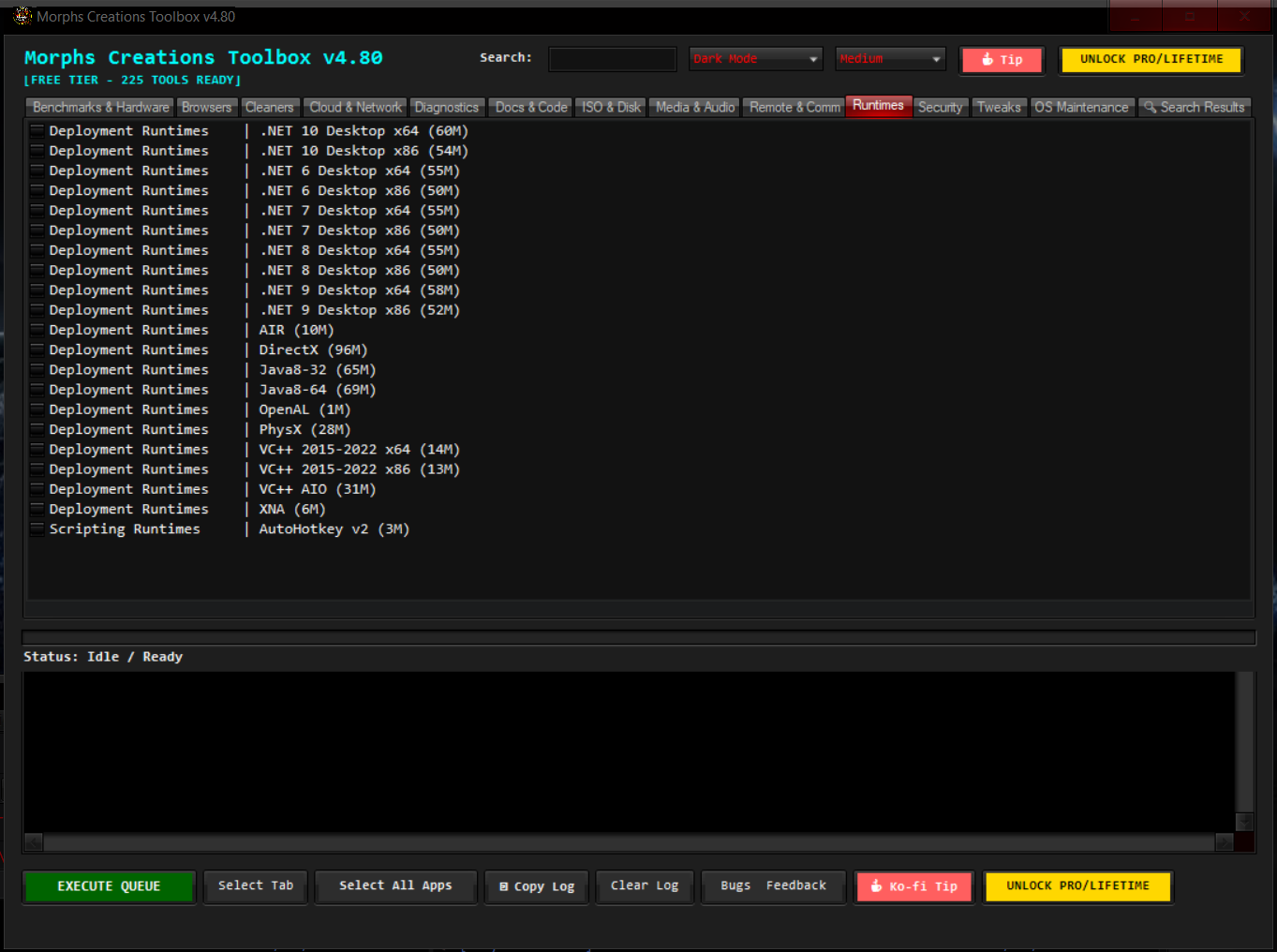Screen dimensions: 1277x952
Task: Click the log's horizontal scrollbar right arrow
Action: tap(1225, 842)
